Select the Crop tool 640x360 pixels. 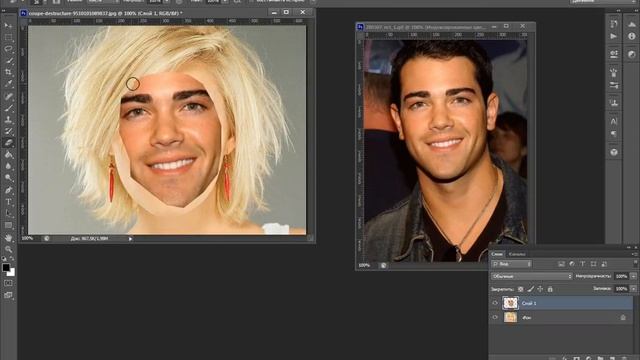[8, 72]
